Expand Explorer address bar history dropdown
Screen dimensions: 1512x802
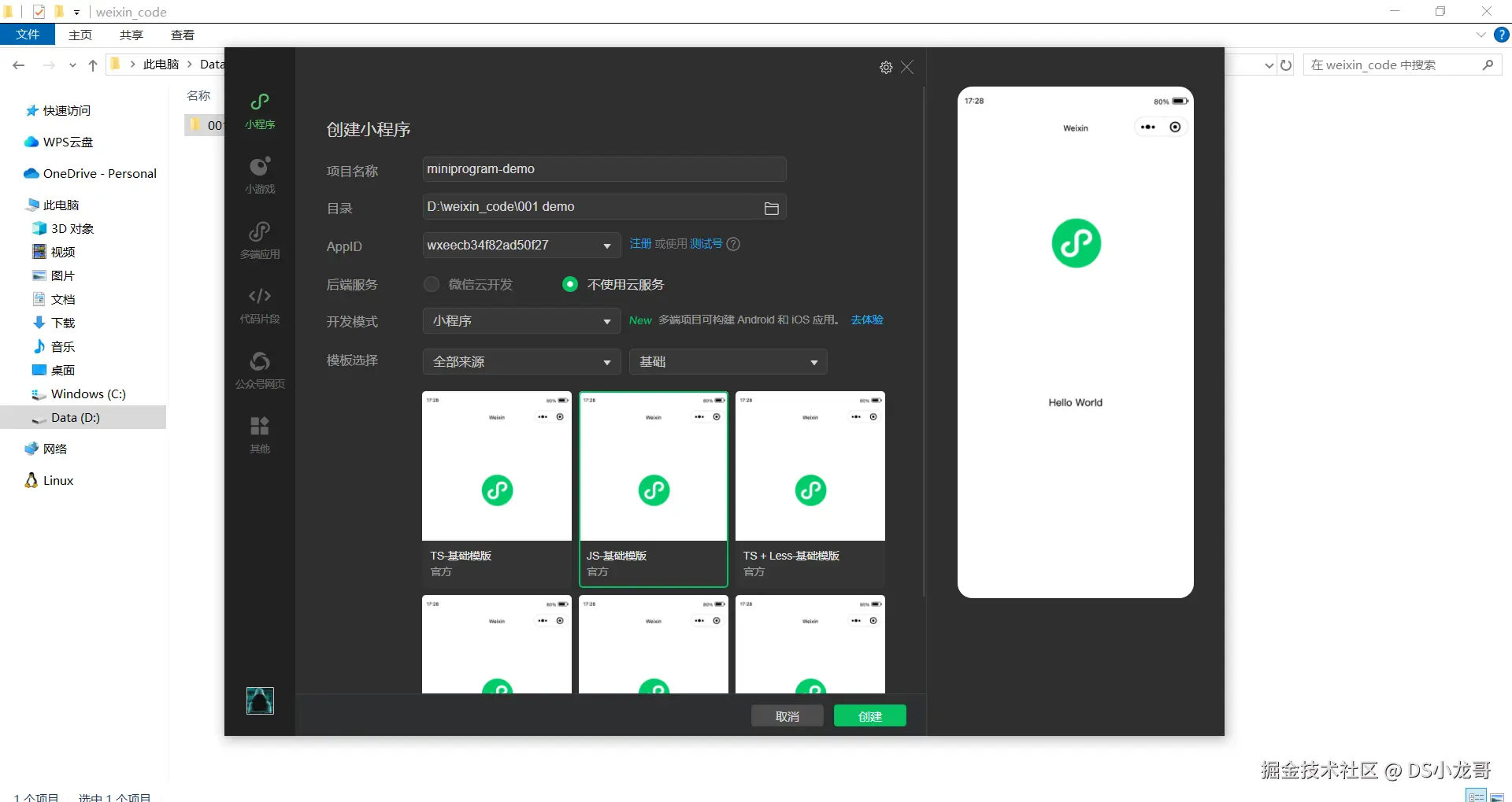point(1269,65)
